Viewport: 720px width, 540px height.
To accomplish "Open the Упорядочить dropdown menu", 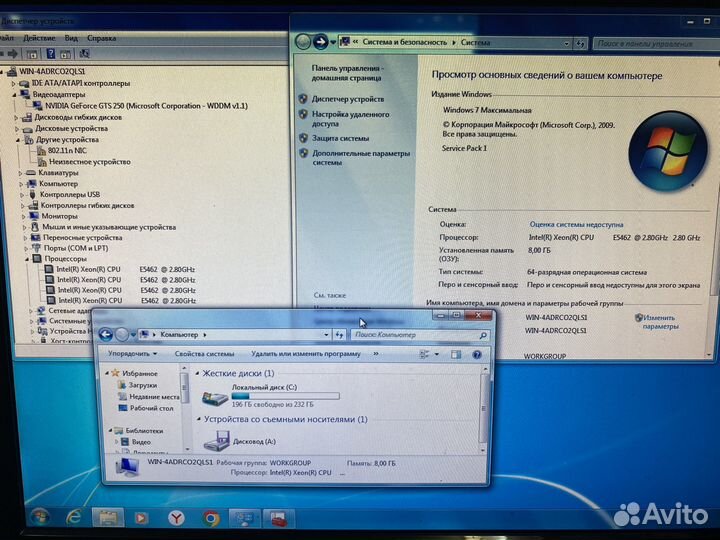I will coord(132,354).
